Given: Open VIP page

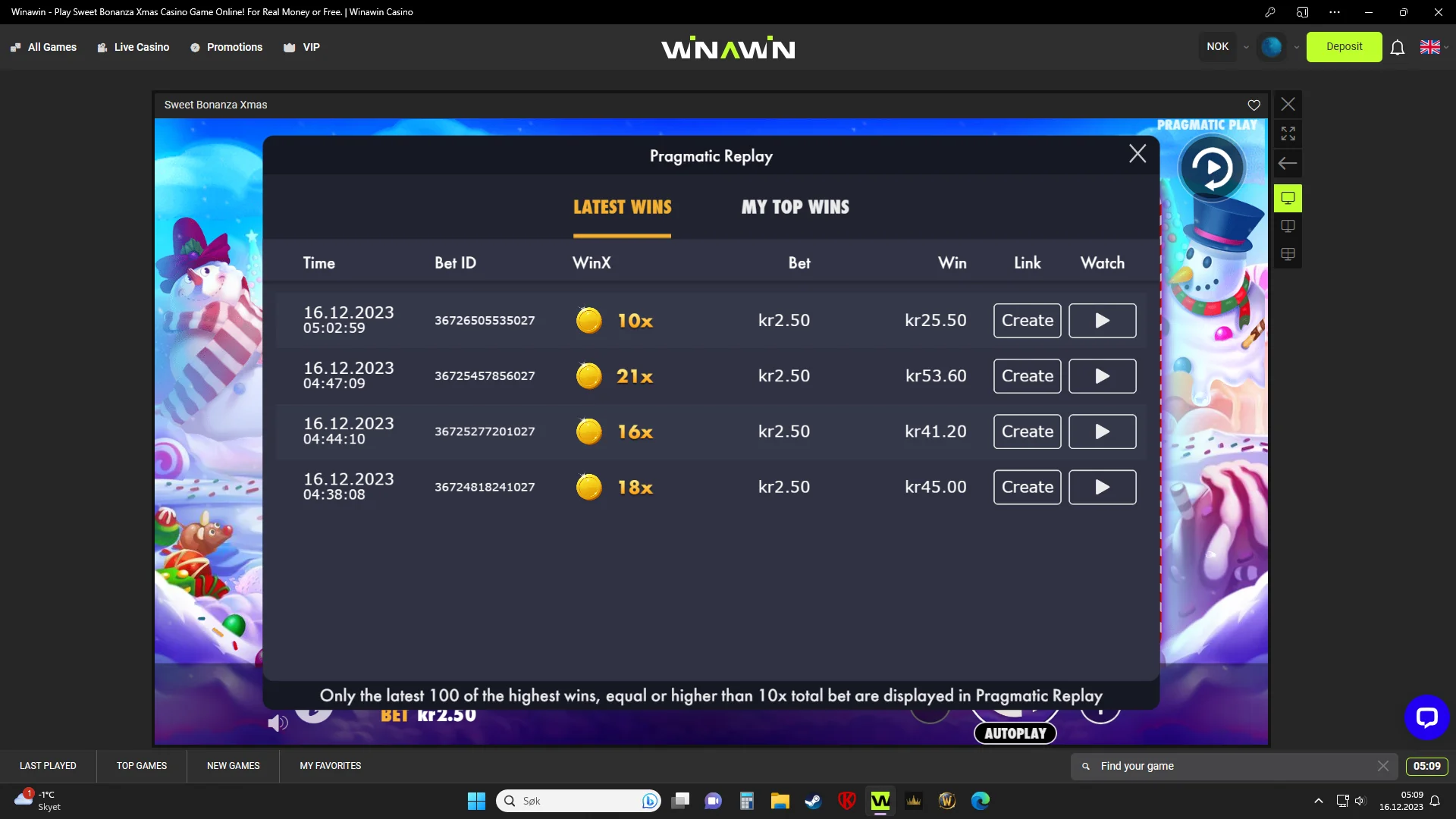Looking at the screenshot, I should pos(302,47).
